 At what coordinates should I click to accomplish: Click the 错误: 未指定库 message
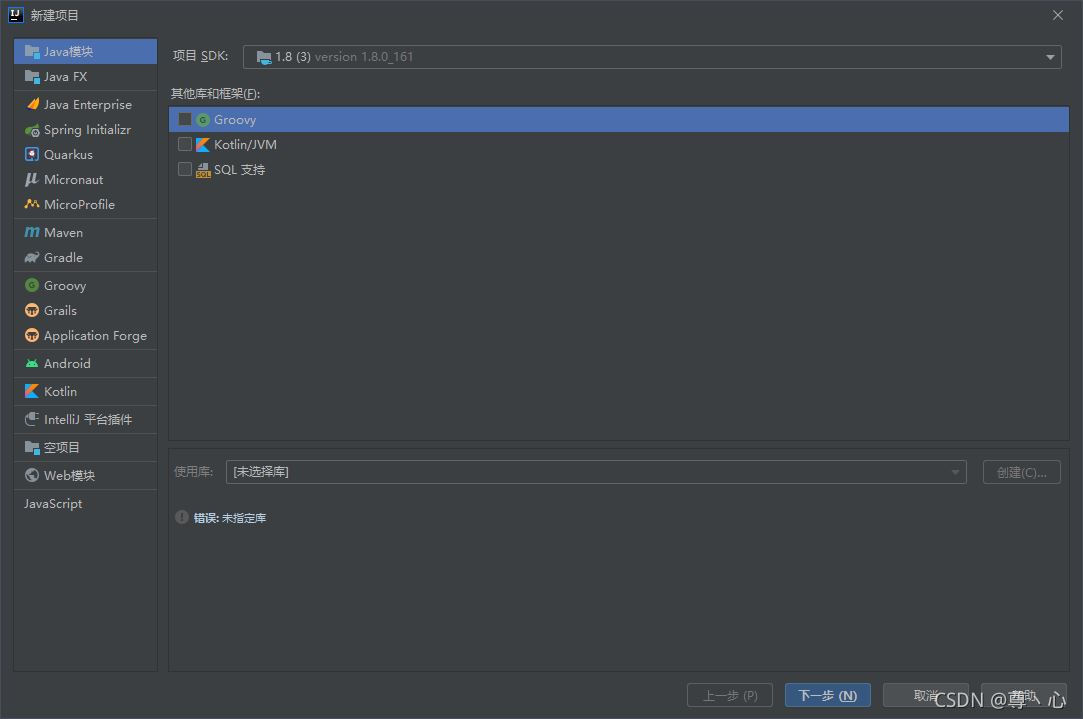click(x=230, y=518)
